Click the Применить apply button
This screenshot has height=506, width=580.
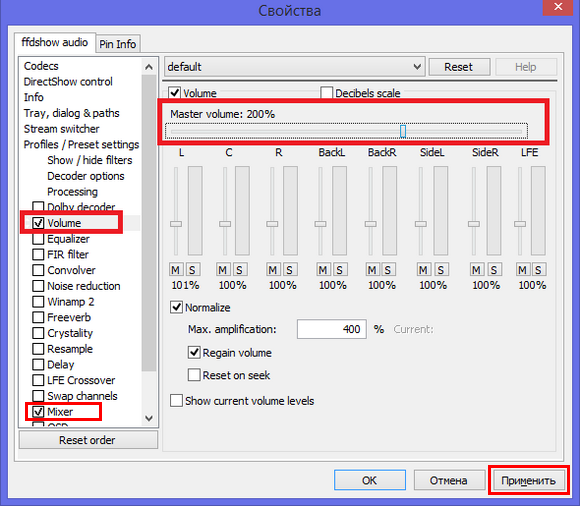pos(528,480)
